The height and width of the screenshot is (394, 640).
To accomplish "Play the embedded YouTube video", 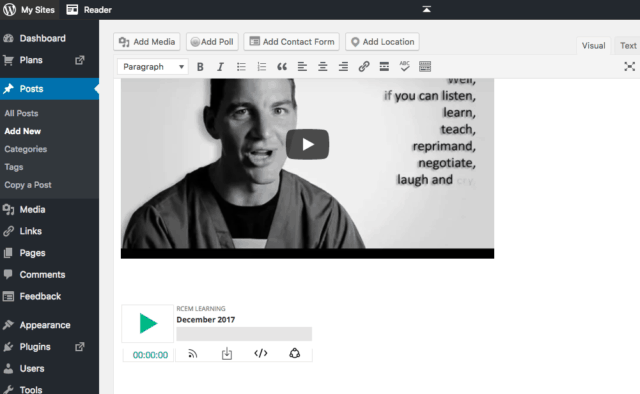I will (x=307, y=144).
